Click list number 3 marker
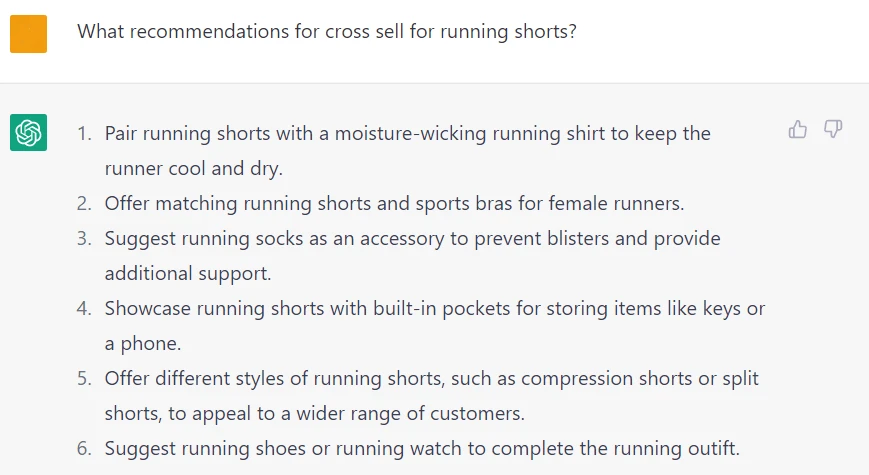The image size is (869, 475). coord(84,238)
